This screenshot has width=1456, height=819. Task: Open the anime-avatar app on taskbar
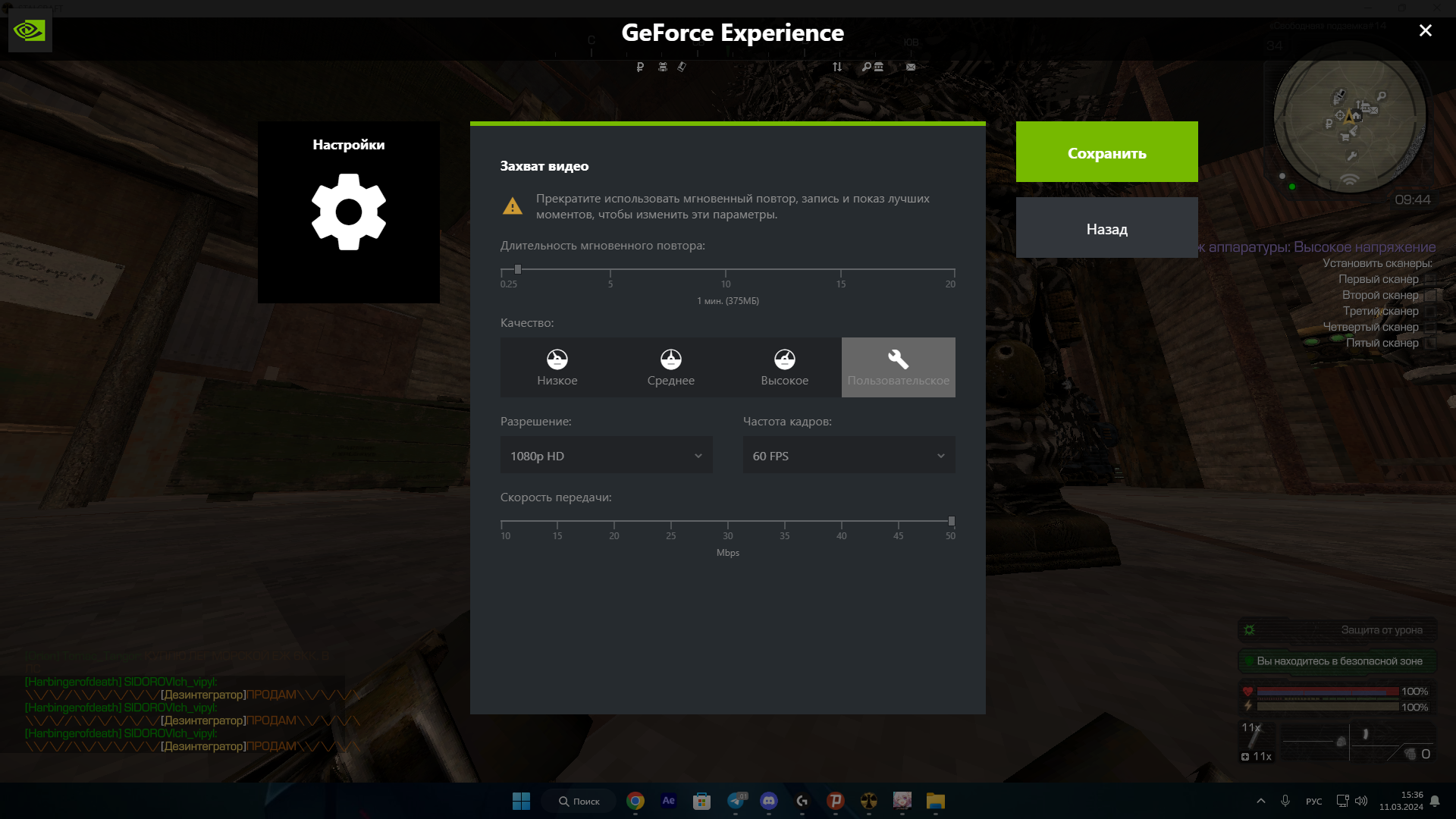tap(902, 801)
